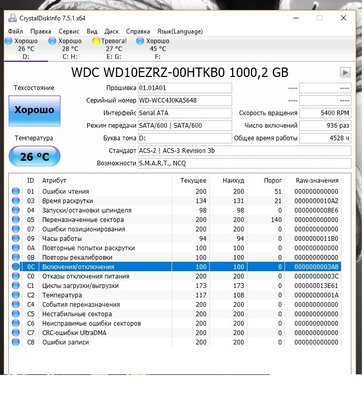The height and width of the screenshot is (400, 364).
Task: Click the yellow Тревога status icon
Action: (96, 41)
